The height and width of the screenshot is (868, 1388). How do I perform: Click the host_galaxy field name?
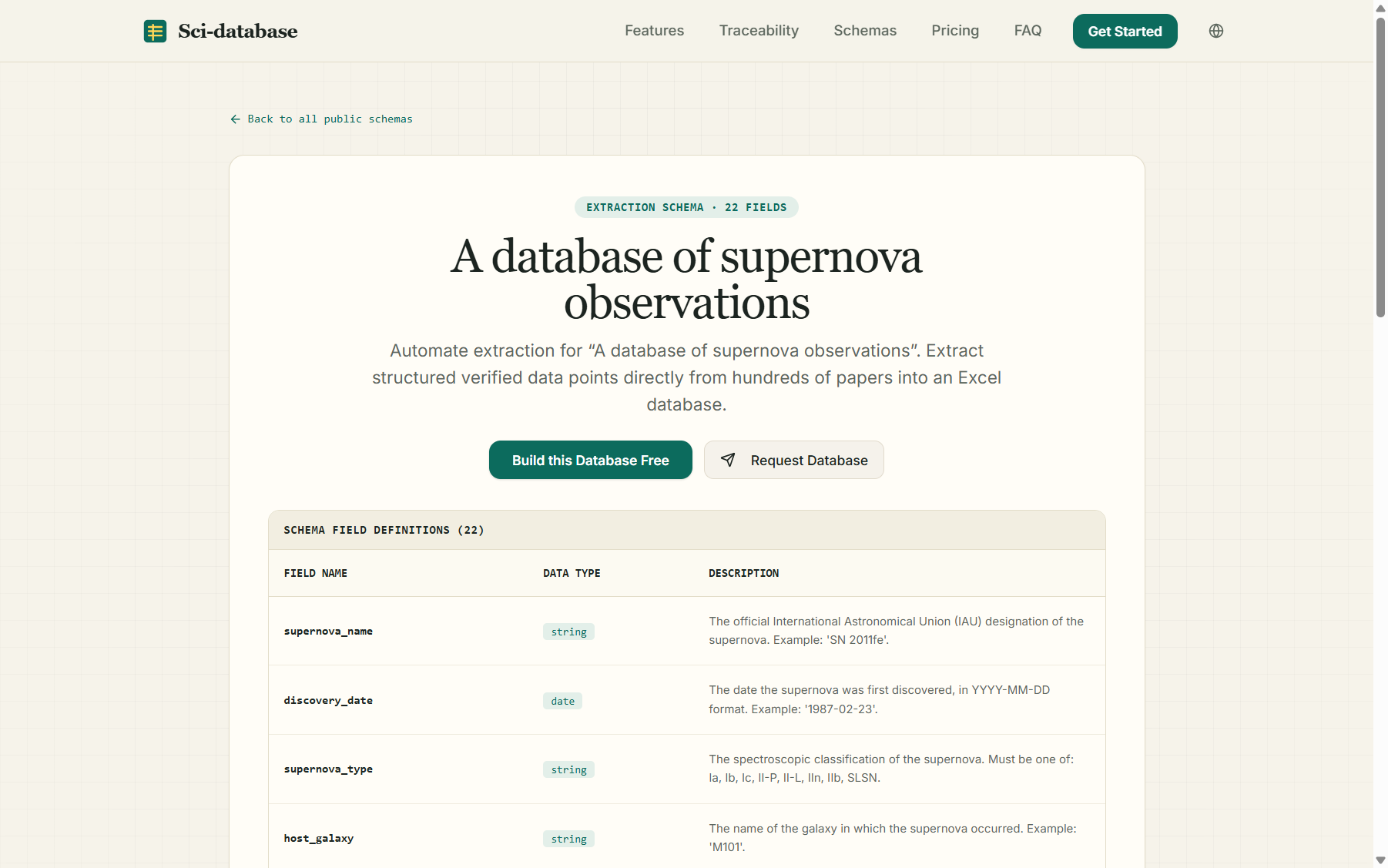click(319, 839)
